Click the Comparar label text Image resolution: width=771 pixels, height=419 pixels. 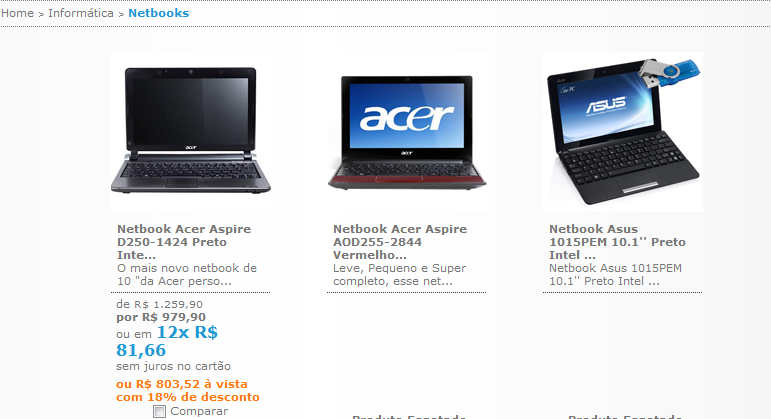199,411
